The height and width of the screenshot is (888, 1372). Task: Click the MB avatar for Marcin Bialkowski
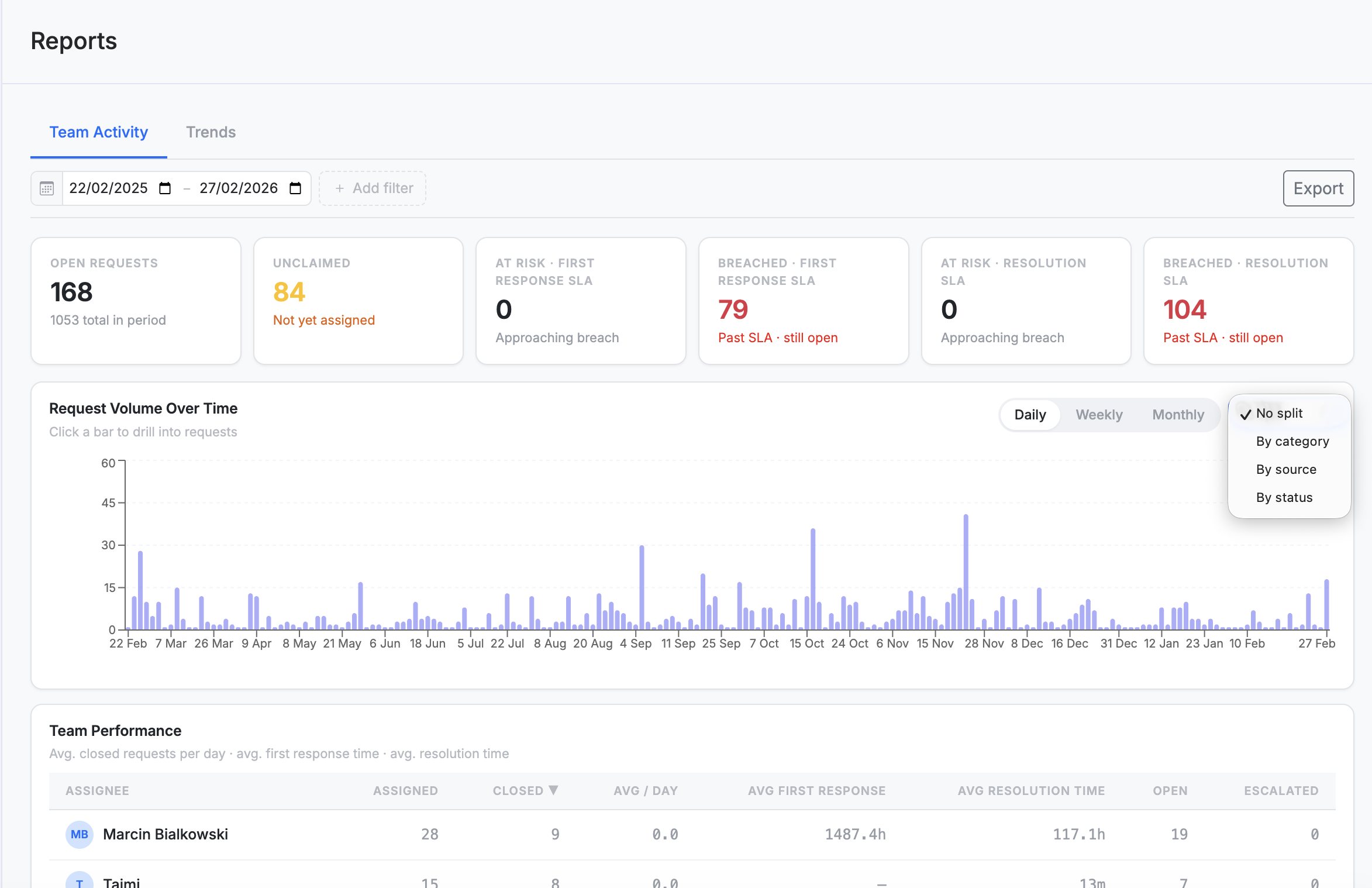coord(79,835)
